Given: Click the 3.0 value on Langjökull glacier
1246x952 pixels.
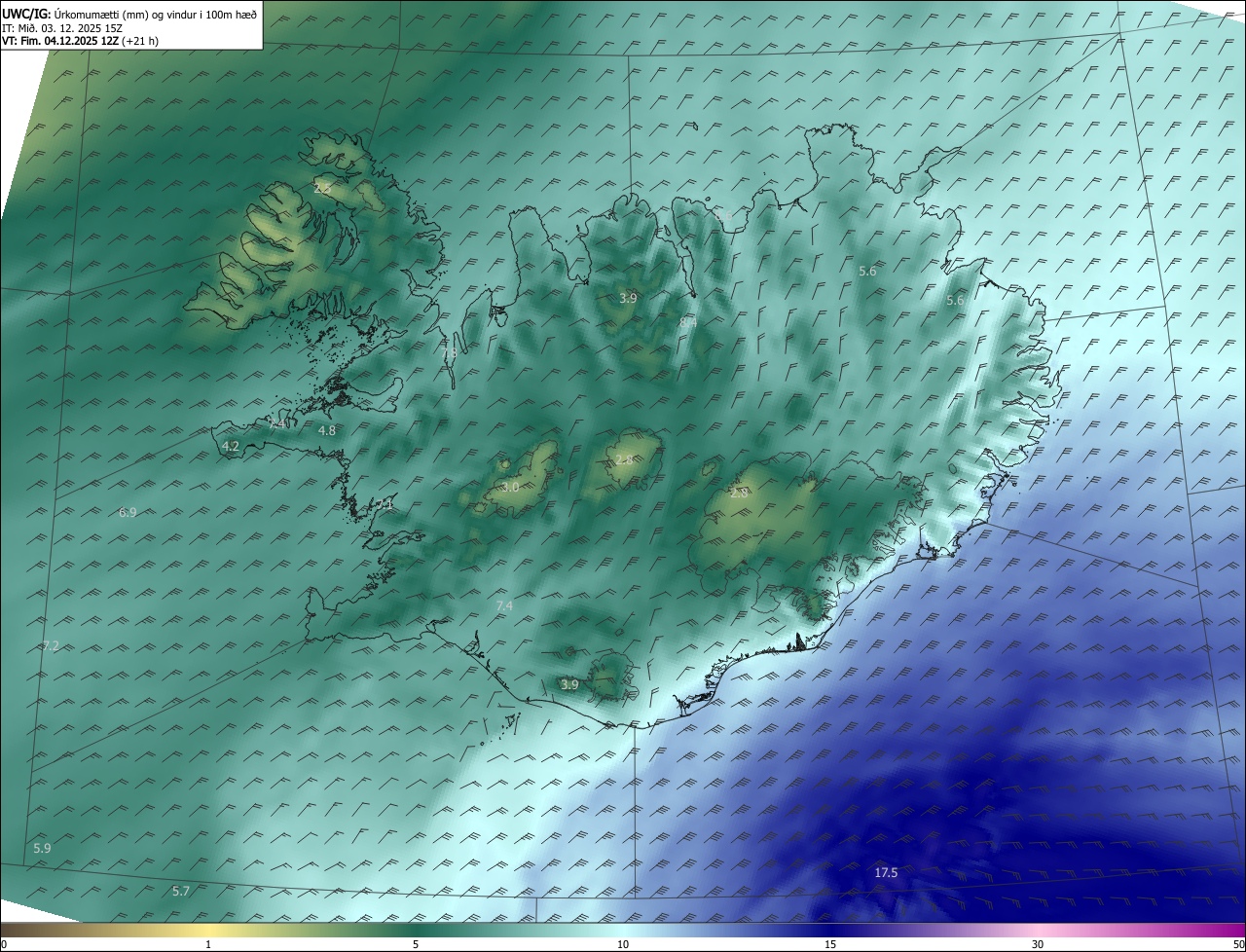Looking at the screenshot, I should coord(510,487).
